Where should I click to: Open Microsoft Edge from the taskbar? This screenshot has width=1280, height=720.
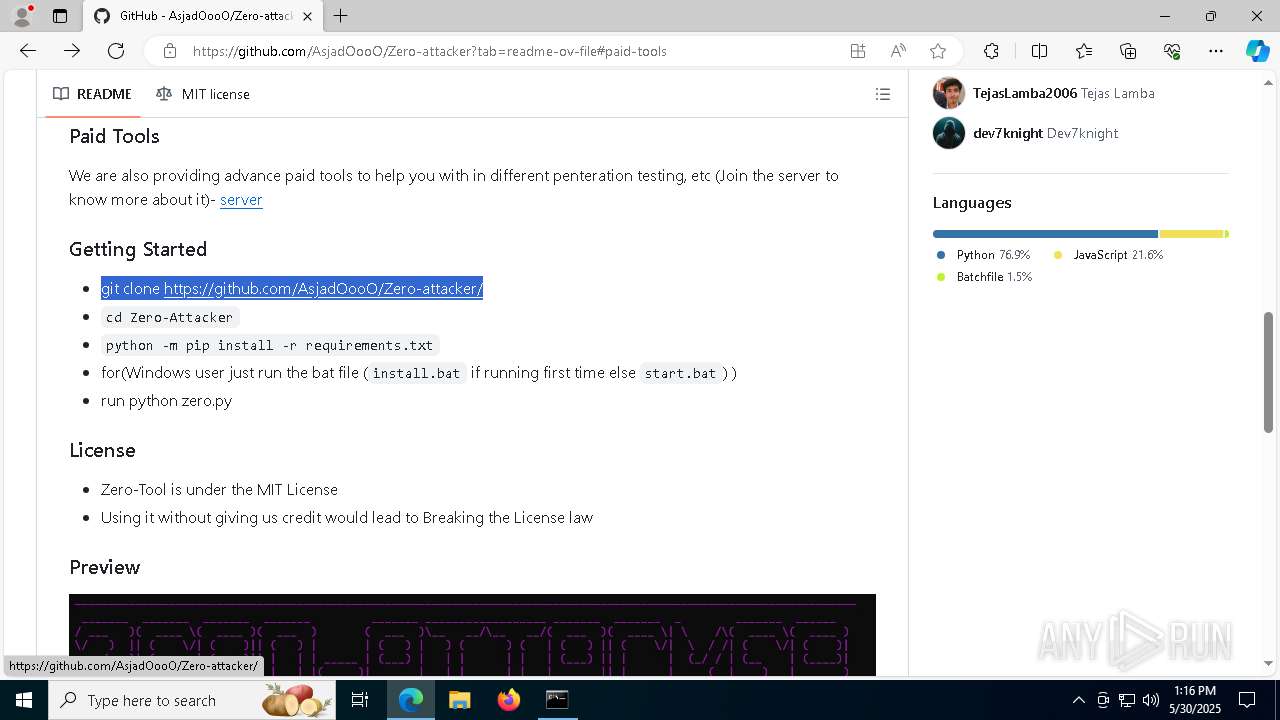click(411, 700)
